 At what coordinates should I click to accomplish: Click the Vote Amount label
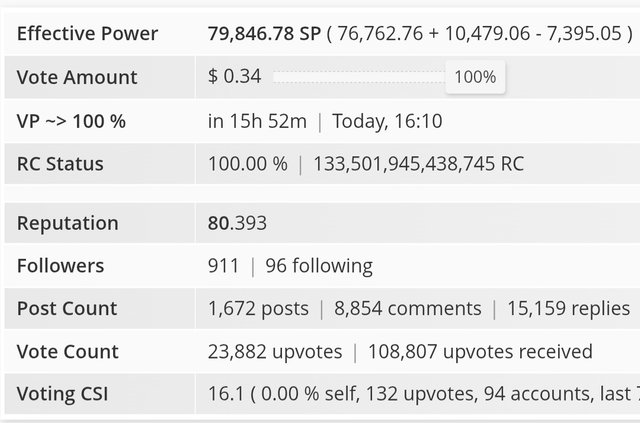click(77, 77)
